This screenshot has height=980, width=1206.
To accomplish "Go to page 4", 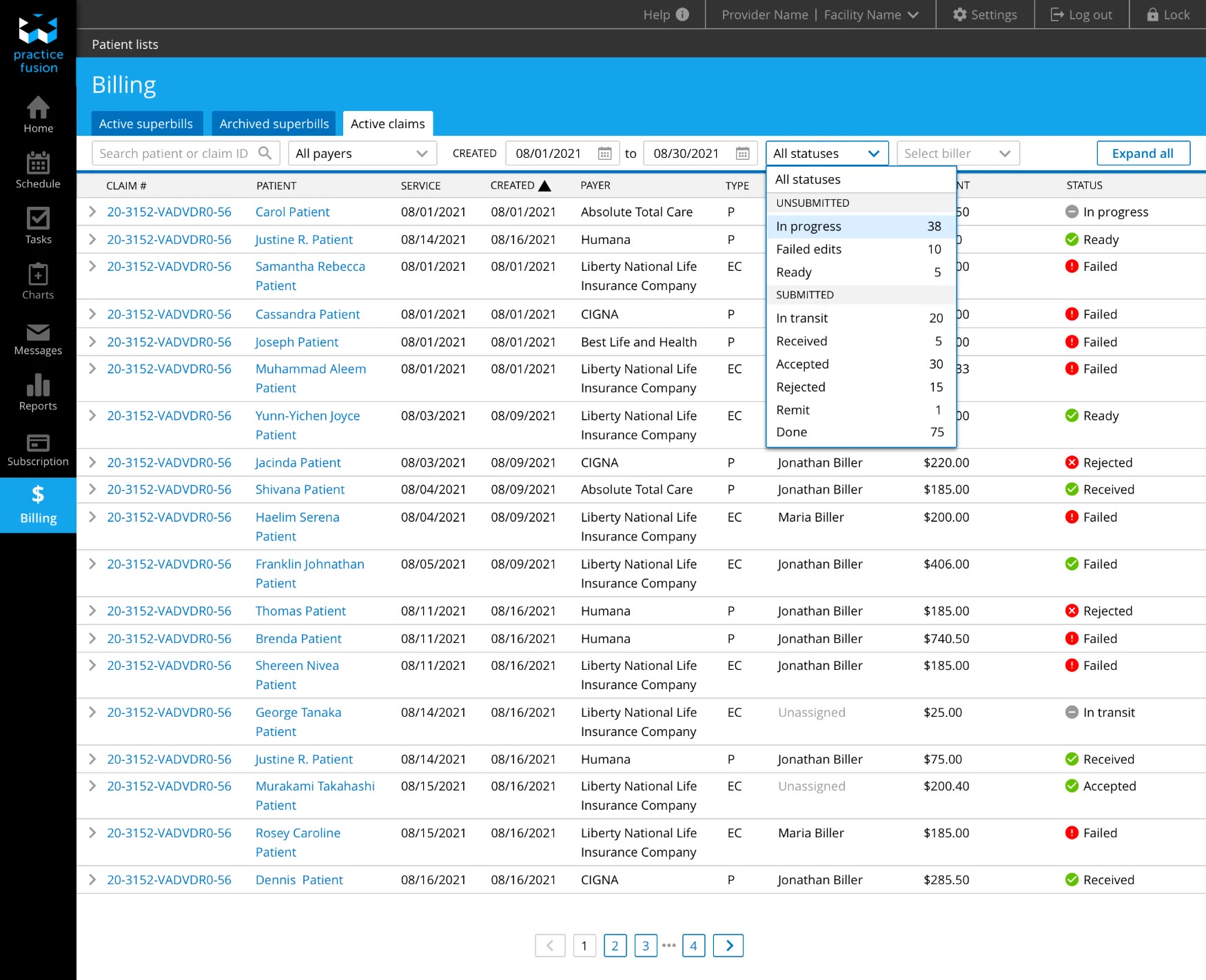I will (693, 946).
